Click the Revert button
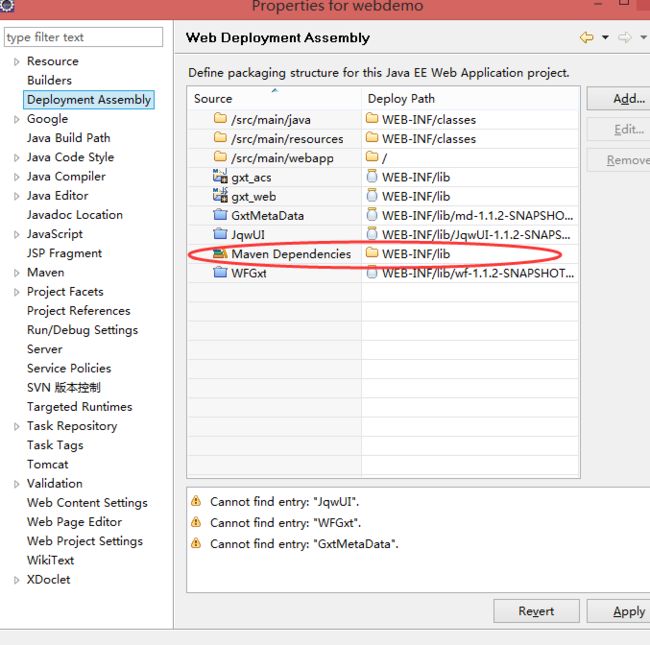 pos(536,611)
